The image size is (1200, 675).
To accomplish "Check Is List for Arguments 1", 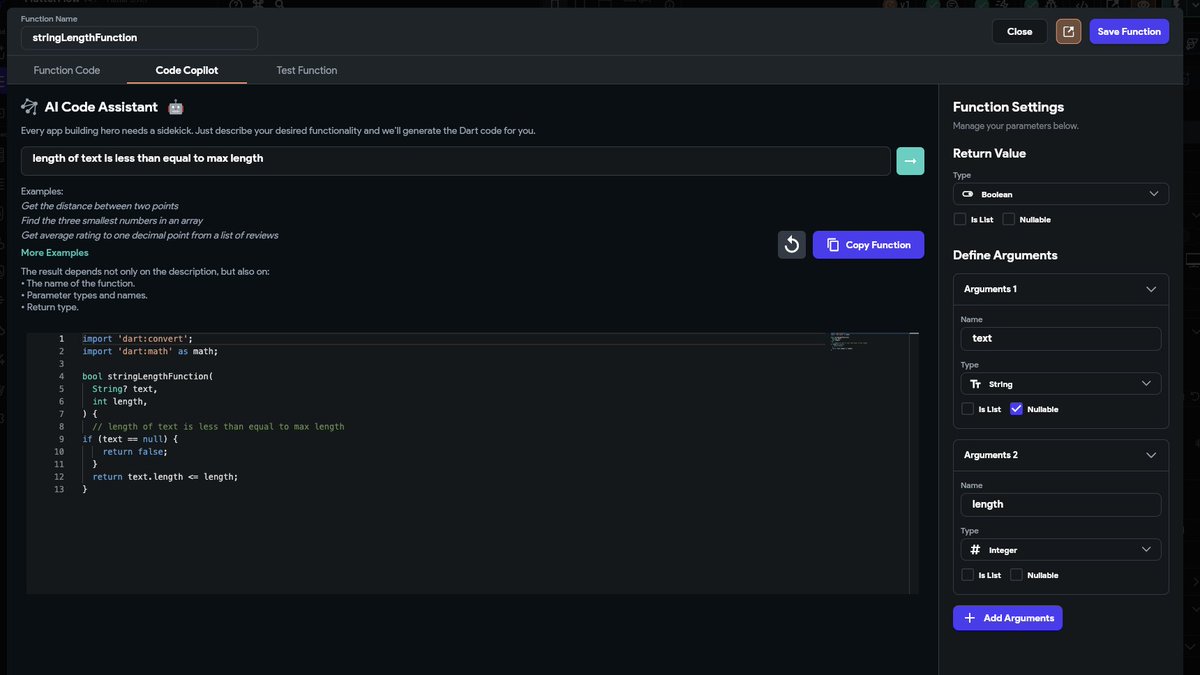I will pyautogui.click(x=967, y=409).
